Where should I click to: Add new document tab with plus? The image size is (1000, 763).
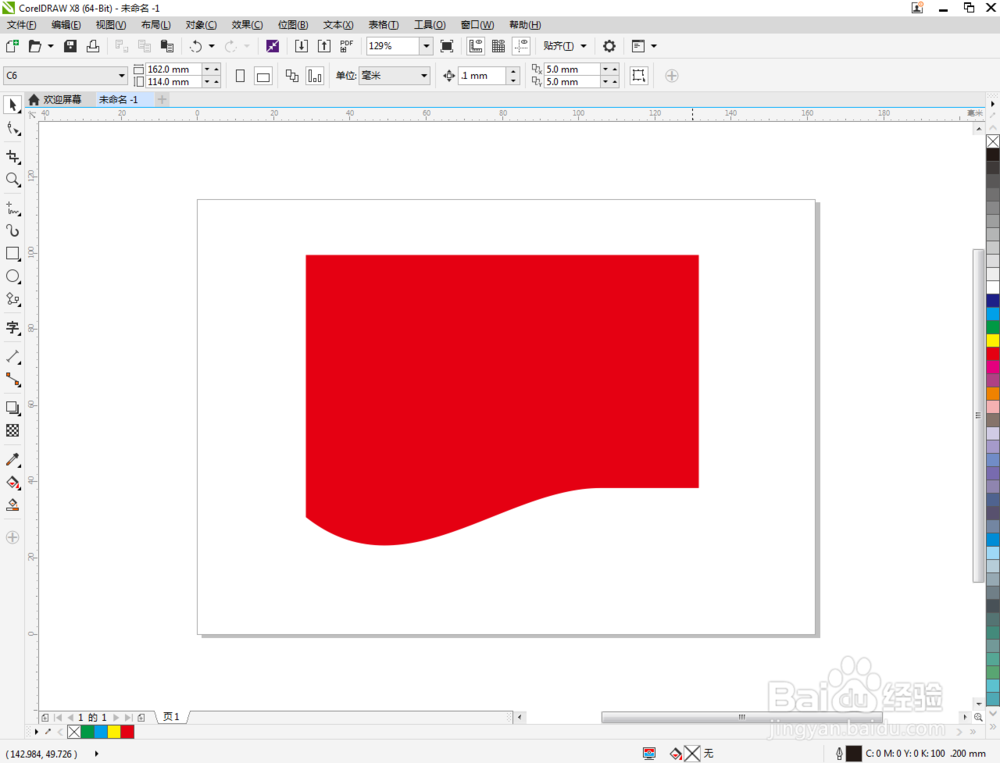162,100
